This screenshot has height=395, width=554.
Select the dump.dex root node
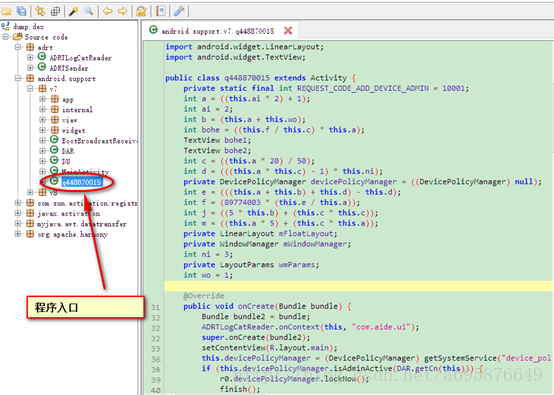point(28,27)
